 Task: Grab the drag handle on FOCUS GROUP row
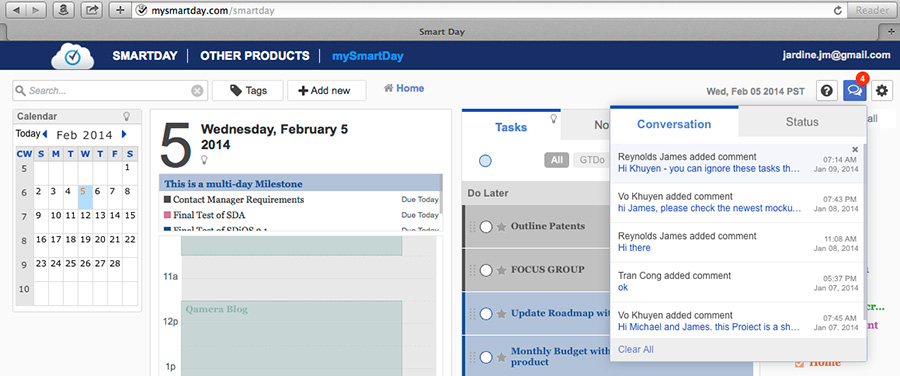coord(473,270)
